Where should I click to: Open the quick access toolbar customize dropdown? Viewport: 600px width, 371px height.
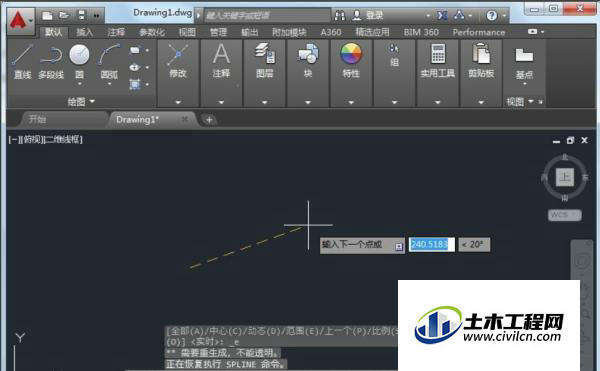point(97,16)
